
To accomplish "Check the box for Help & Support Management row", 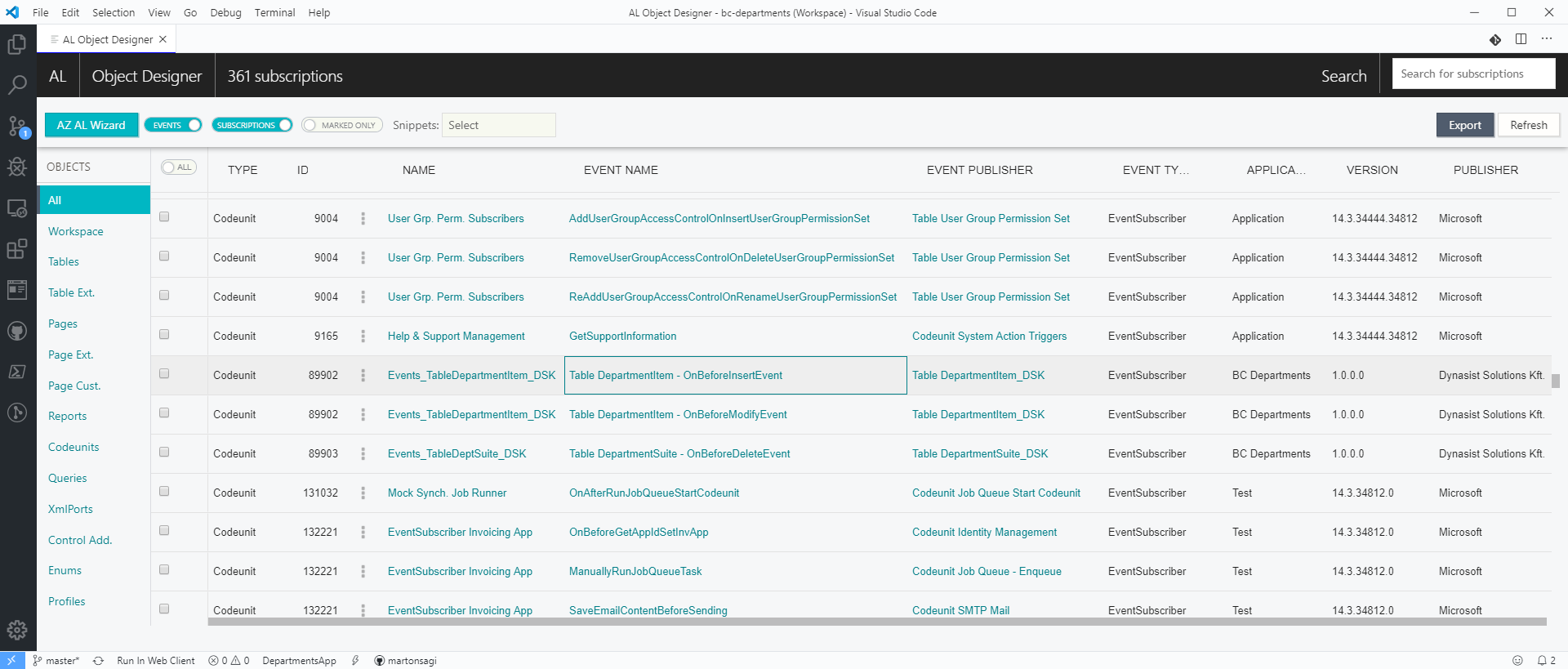I will (x=164, y=334).
